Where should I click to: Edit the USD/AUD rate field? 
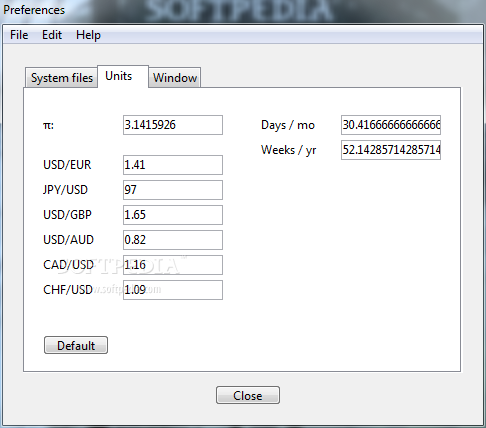point(173,240)
